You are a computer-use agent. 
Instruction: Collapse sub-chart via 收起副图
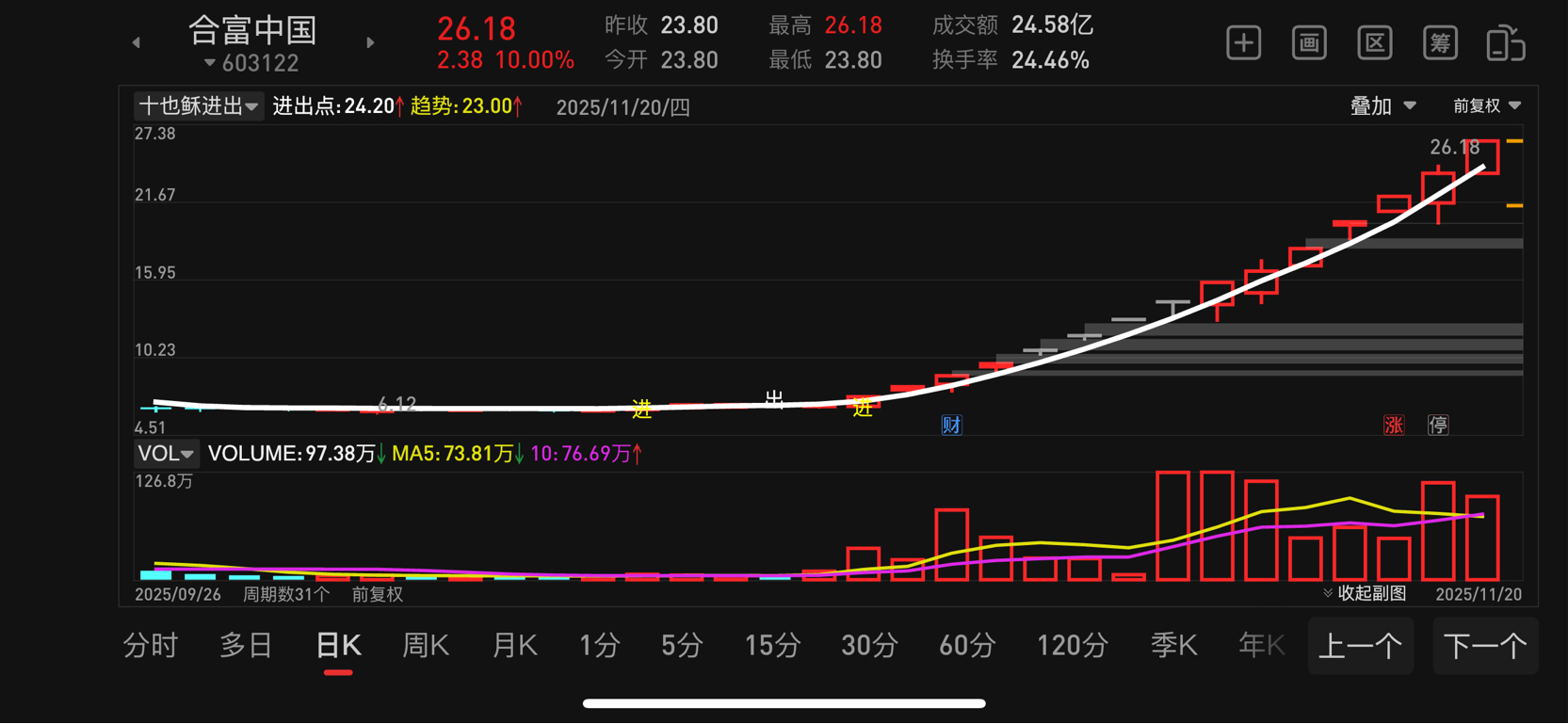[1365, 593]
